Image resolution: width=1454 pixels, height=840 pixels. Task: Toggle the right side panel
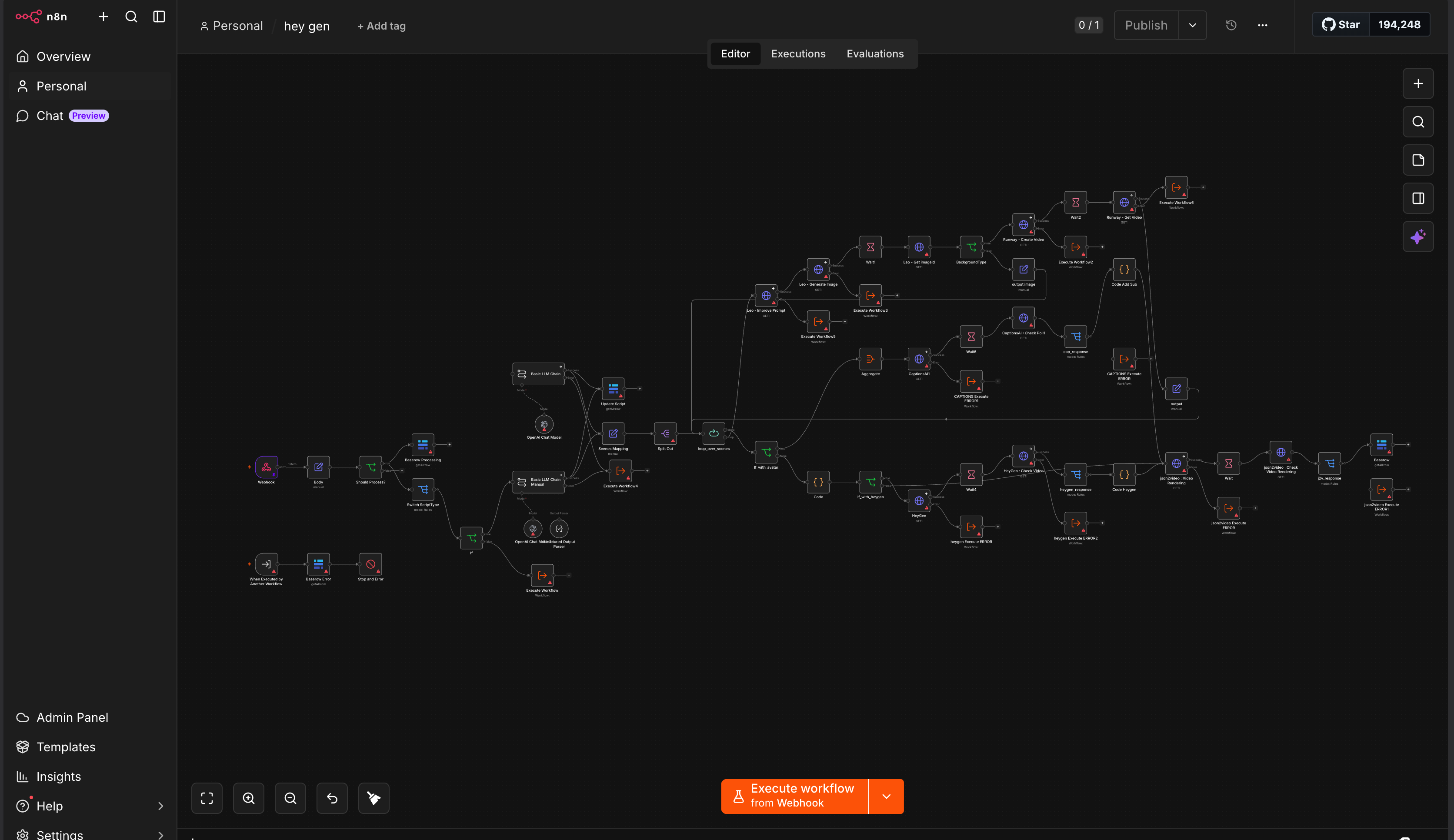[x=1418, y=198]
